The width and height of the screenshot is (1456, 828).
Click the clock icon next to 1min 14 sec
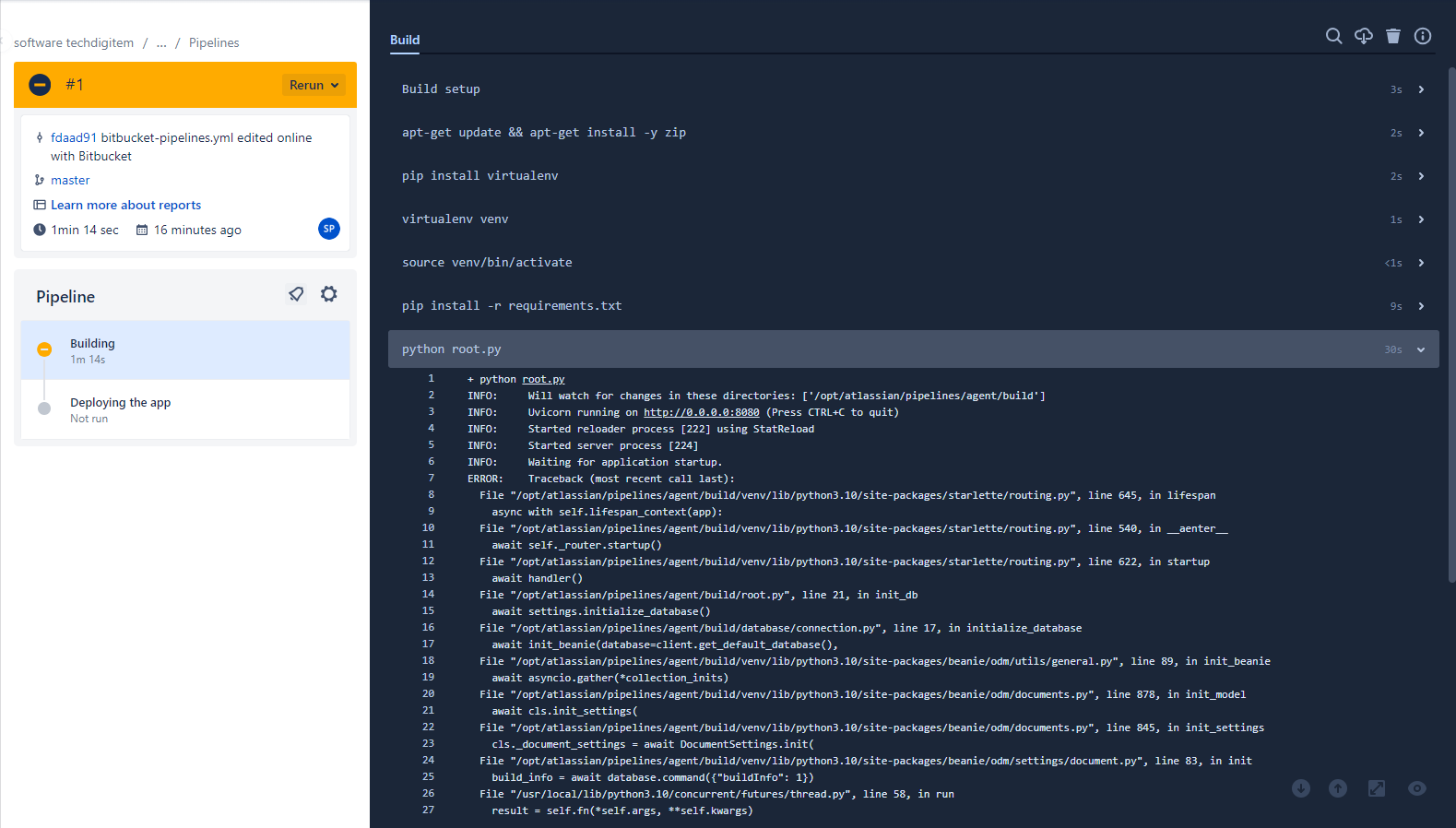40,230
